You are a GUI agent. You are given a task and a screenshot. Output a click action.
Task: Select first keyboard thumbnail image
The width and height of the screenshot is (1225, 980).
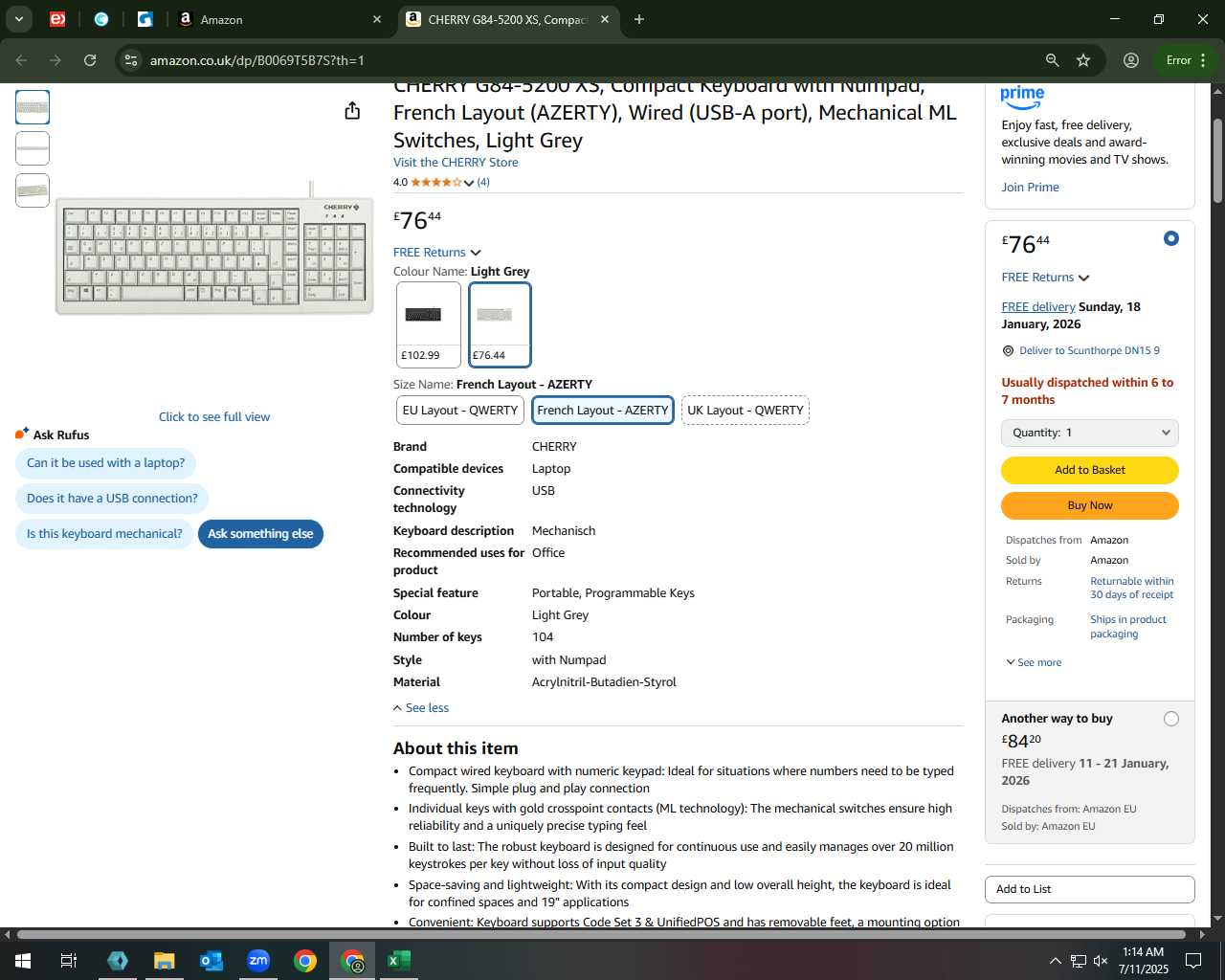coord(33,107)
